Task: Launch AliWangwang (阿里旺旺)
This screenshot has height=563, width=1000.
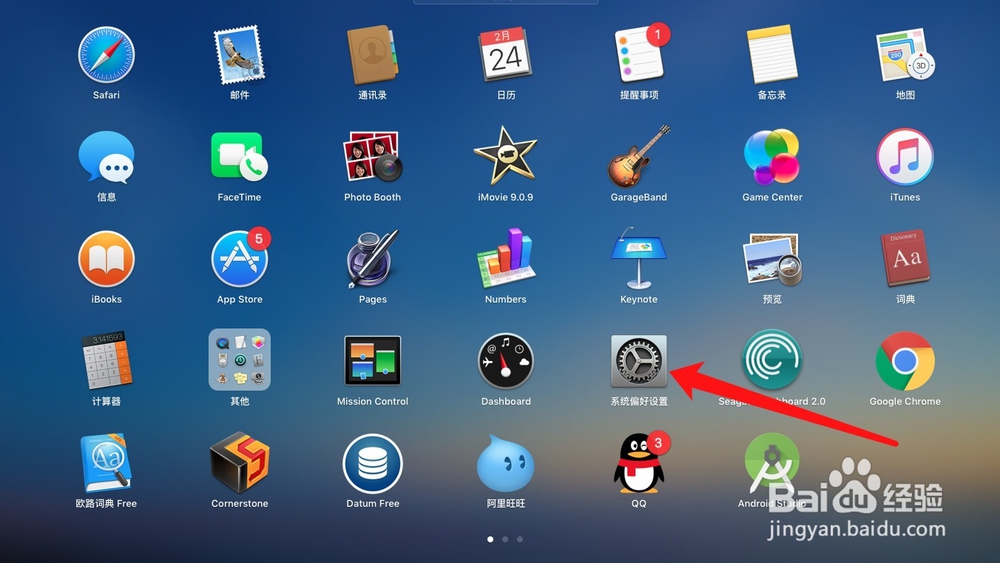Action: 506,464
